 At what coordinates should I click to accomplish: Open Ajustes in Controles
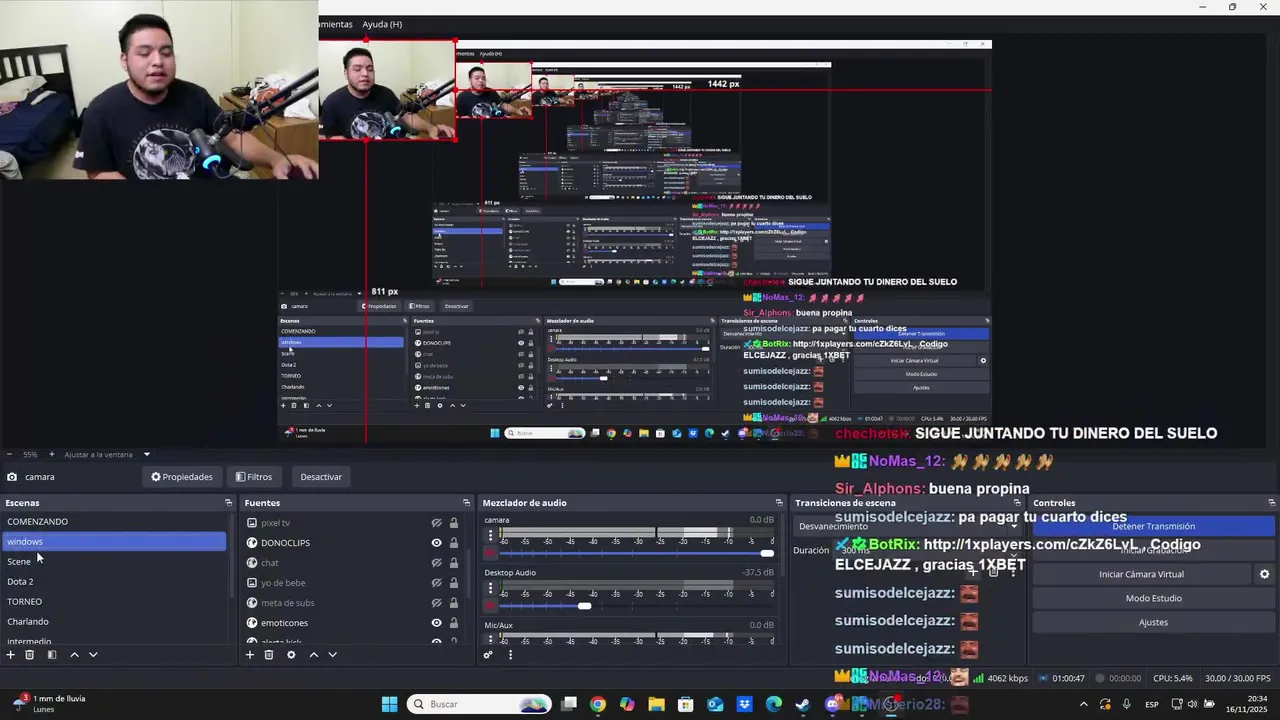click(1153, 622)
